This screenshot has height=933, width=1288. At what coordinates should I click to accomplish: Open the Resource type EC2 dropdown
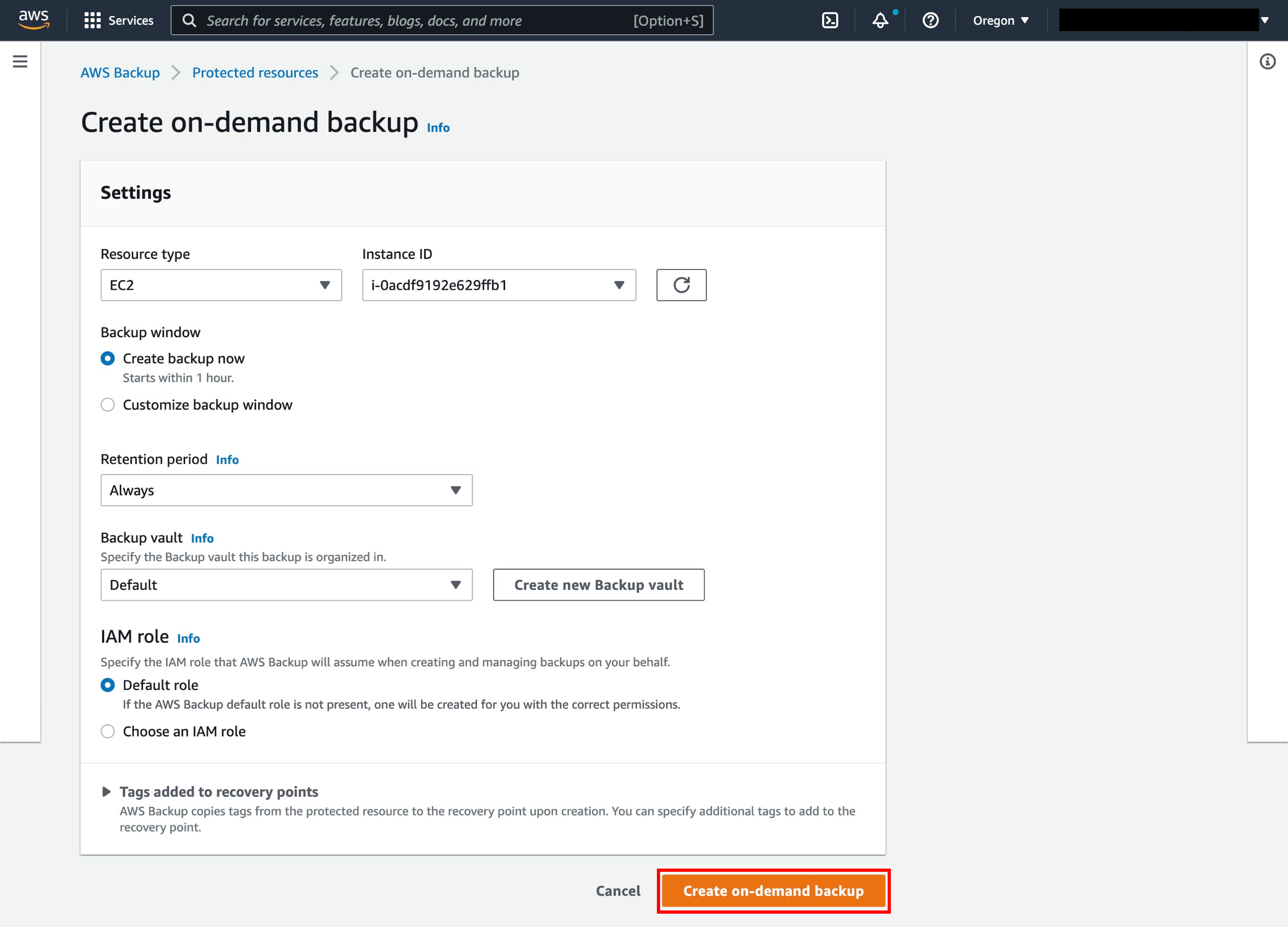tap(221, 285)
